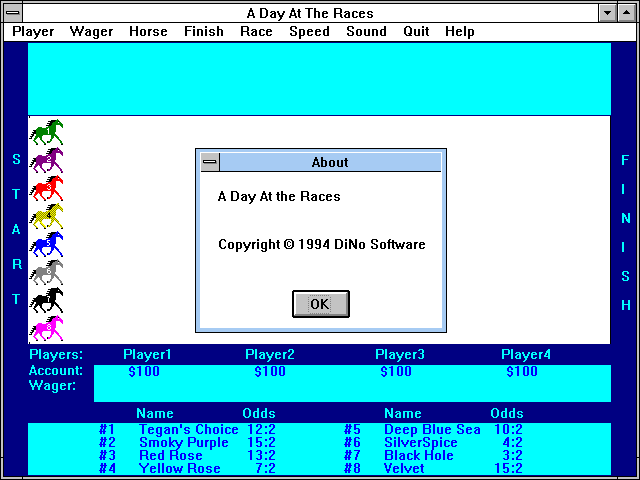Screen dimensions: 640x480
Task: Open the About dialog's system menu box
Action: [x=209, y=162]
